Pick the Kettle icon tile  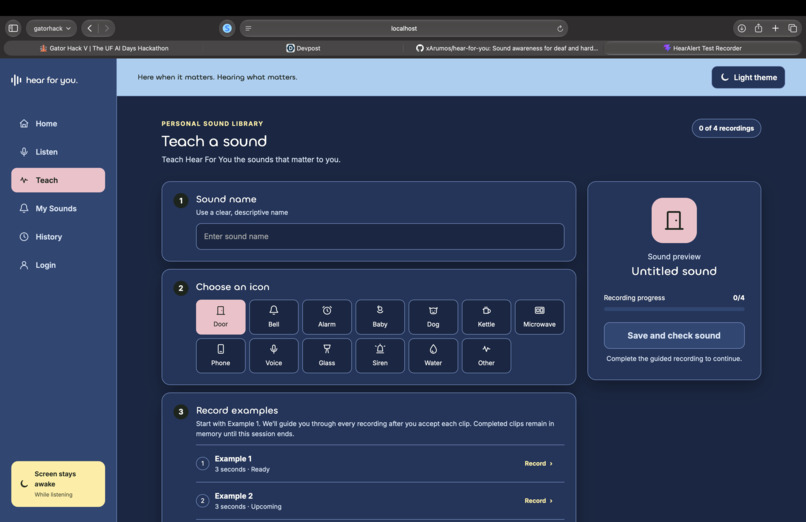tap(486, 317)
